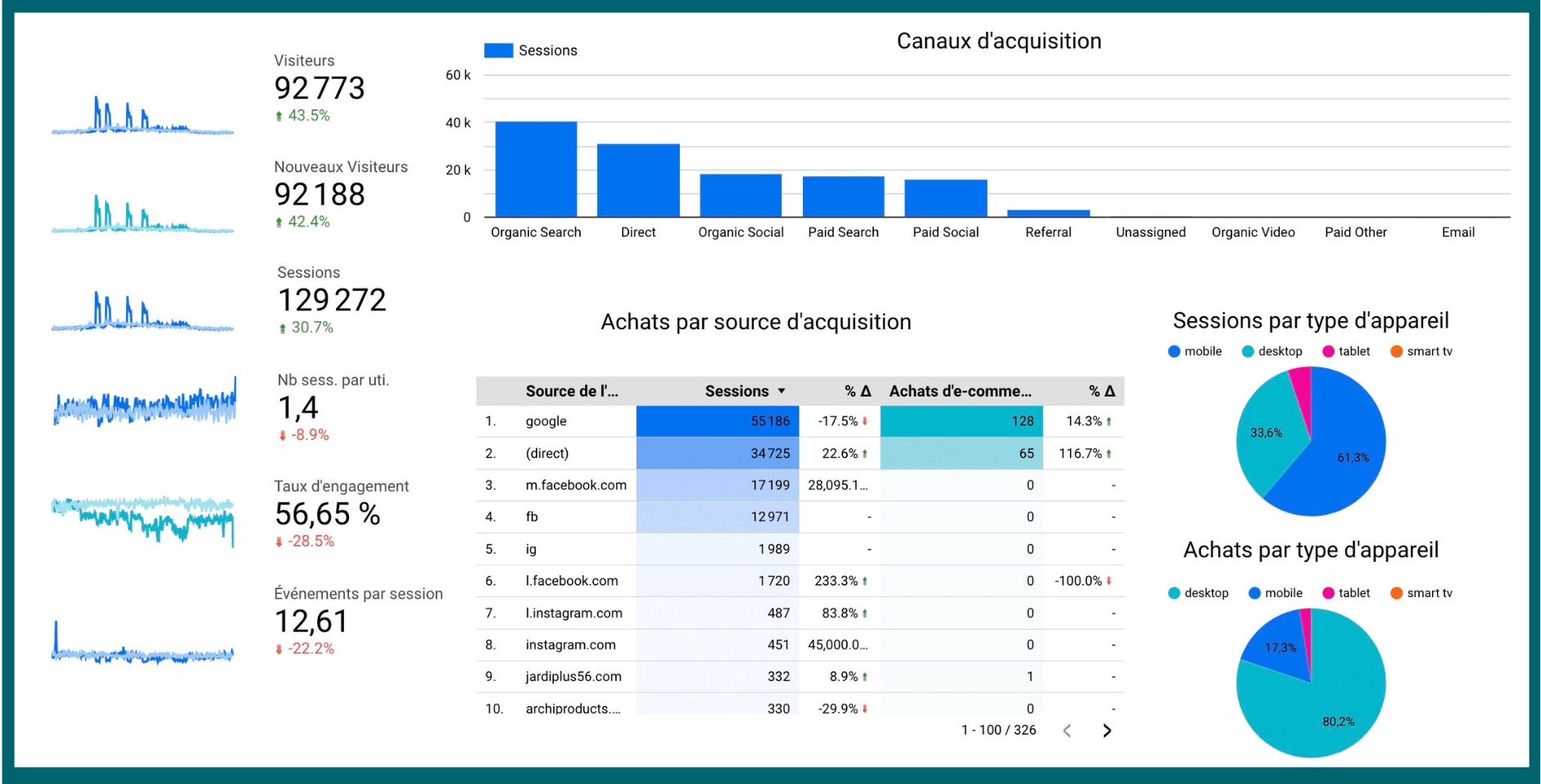The width and height of the screenshot is (1541, 784).
Task: Click tablet legend dot in Achats par type d'appareil
Action: click(1328, 593)
